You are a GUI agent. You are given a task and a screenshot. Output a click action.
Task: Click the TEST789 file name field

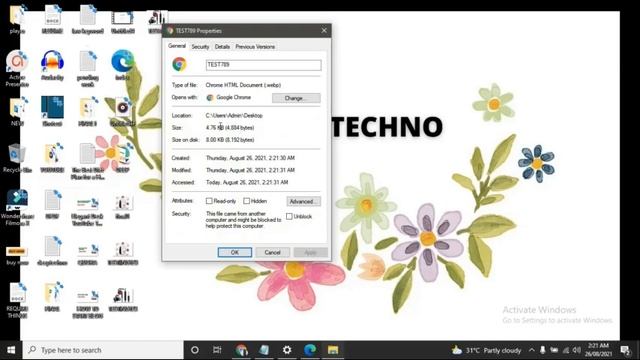tap(263, 65)
